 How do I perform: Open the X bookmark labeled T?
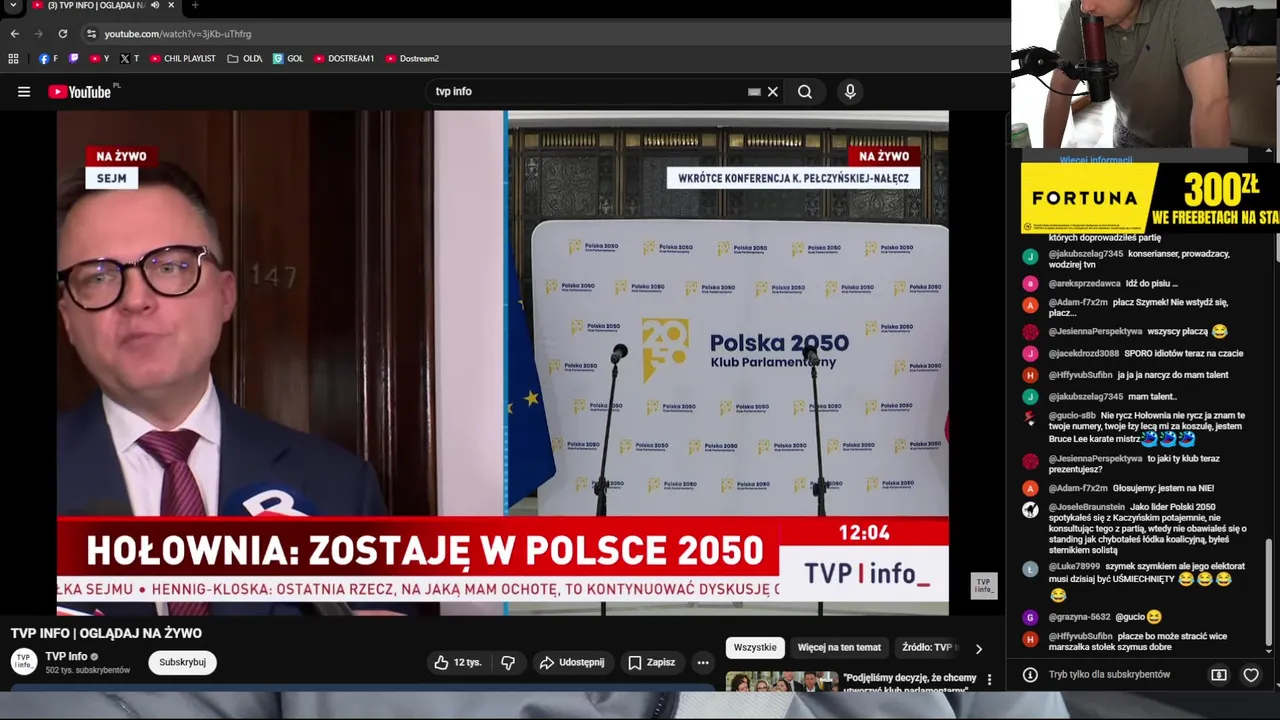tap(129, 59)
